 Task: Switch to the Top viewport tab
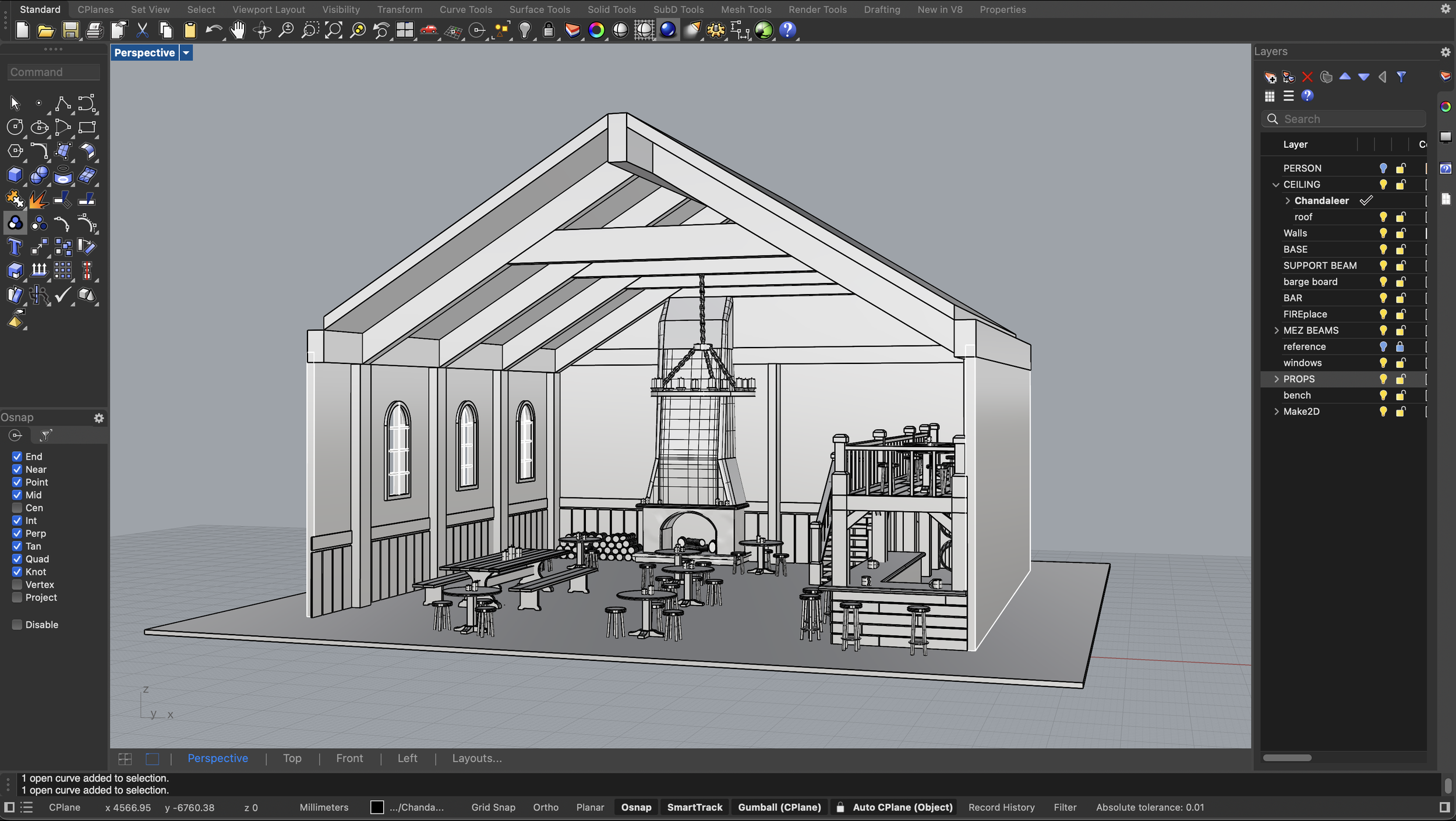point(292,758)
